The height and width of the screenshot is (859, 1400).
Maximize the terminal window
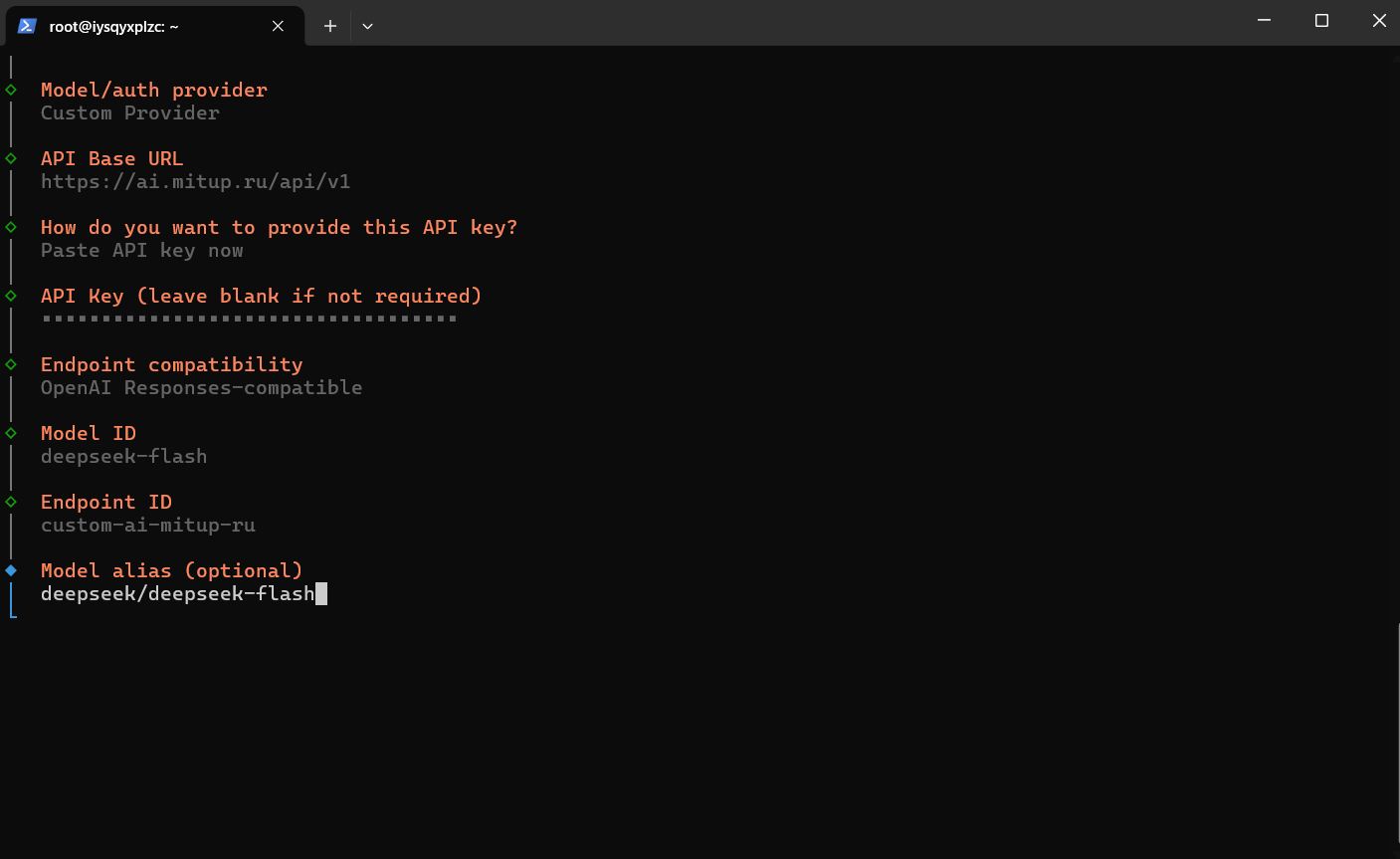click(x=1321, y=20)
